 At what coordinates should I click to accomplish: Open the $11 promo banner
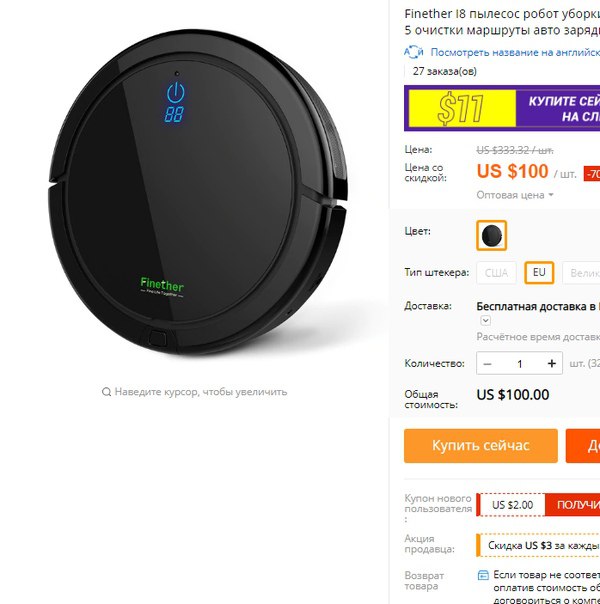[x=502, y=108]
